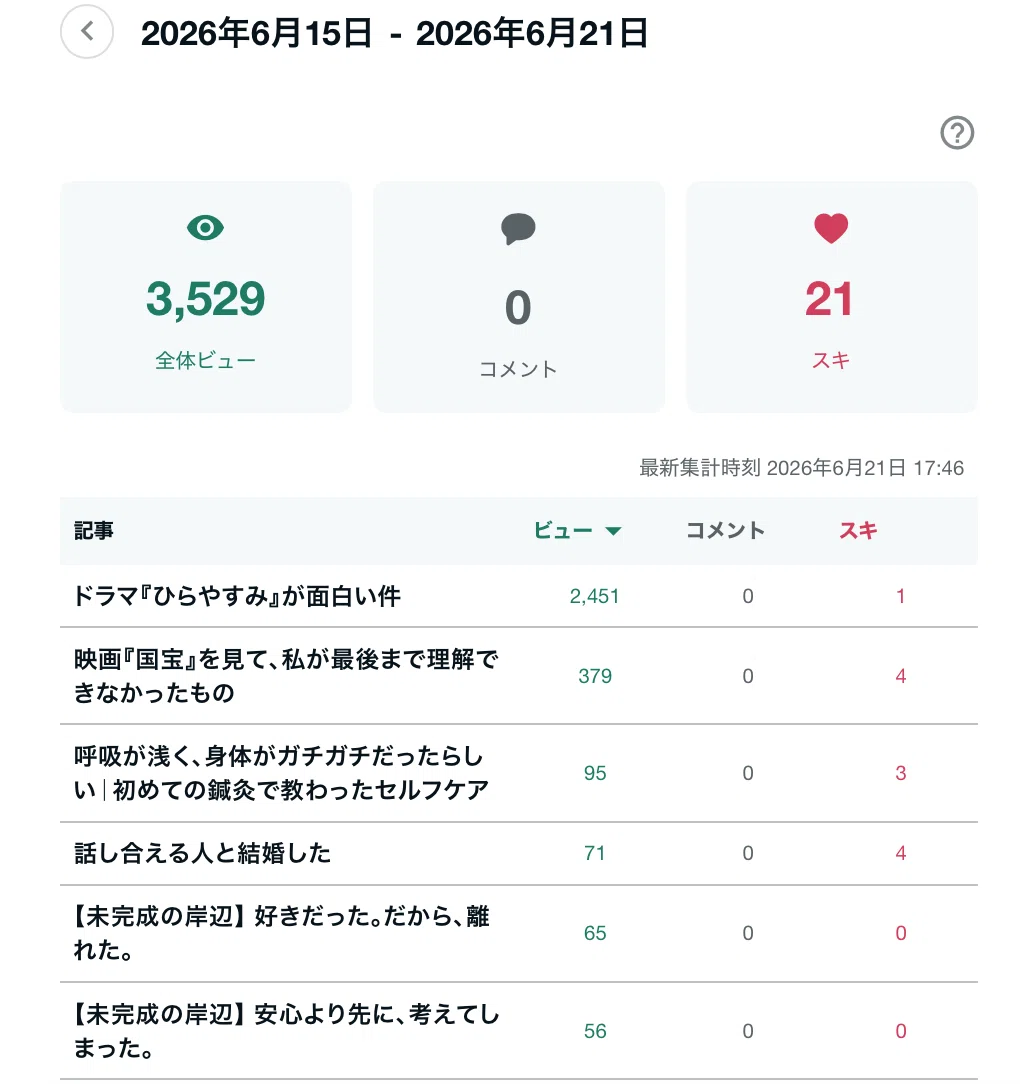This screenshot has height=1084, width=1020.
Task: Open the article 話し合える人と結婚した
Action: pos(203,853)
